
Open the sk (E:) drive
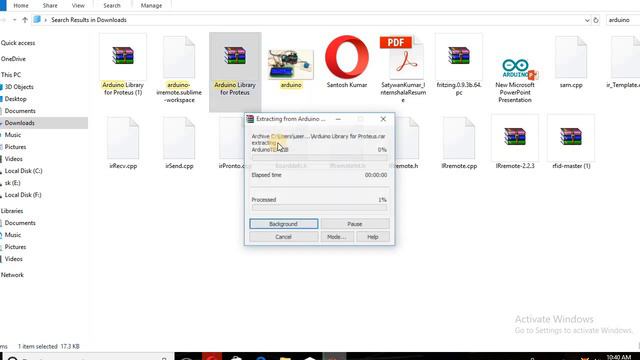click(x=12, y=183)
